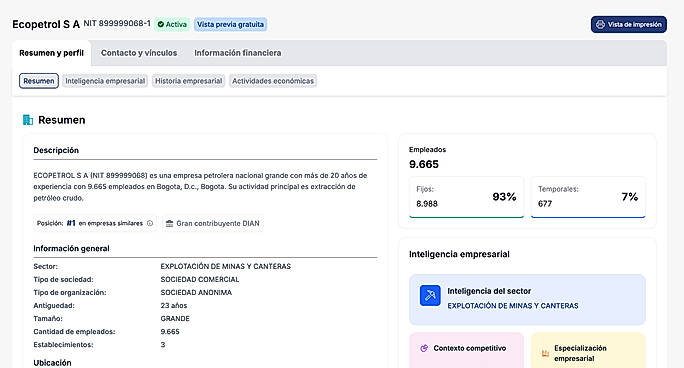Click the purple Contexto competitivo icon
Image resolution: width=684 pixels, height=368 pixels.
pos(424,348)
